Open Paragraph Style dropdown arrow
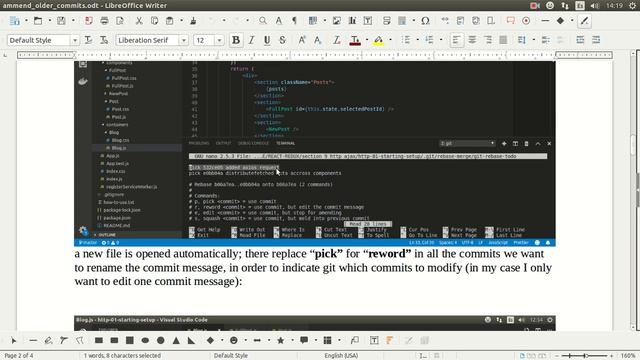640x360 pixels. click(75, 40)
